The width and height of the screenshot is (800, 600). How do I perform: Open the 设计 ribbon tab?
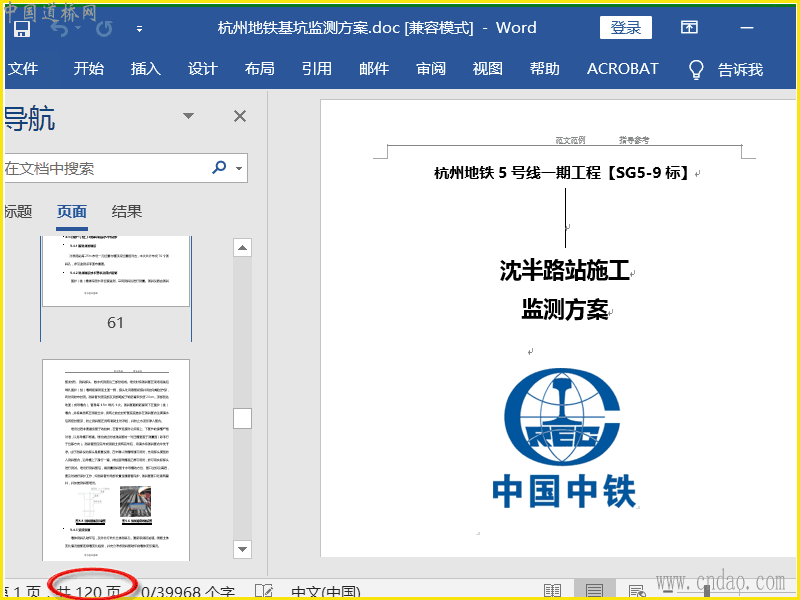tap(203, 68)
